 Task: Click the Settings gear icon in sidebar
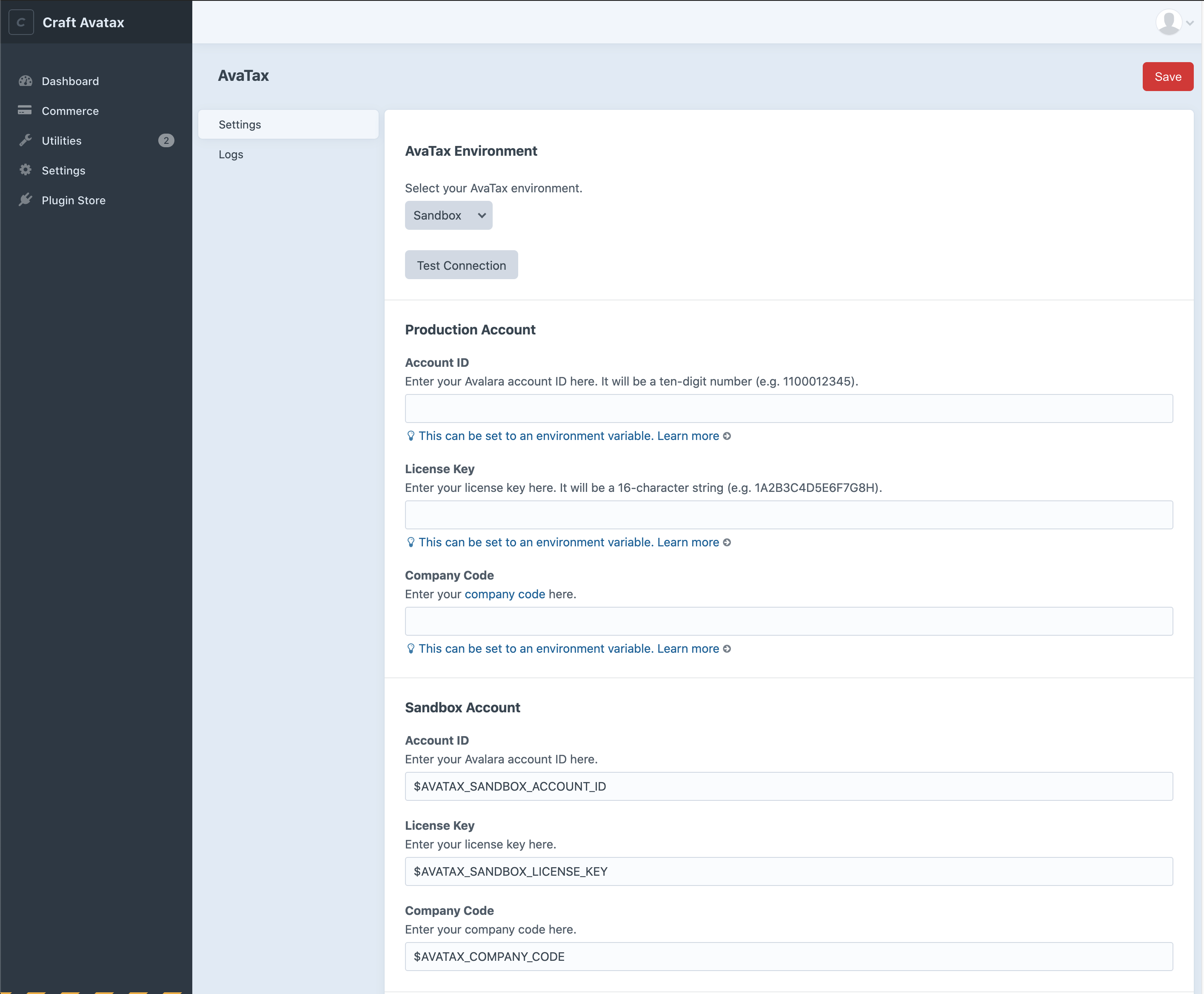tap(25, 169)
